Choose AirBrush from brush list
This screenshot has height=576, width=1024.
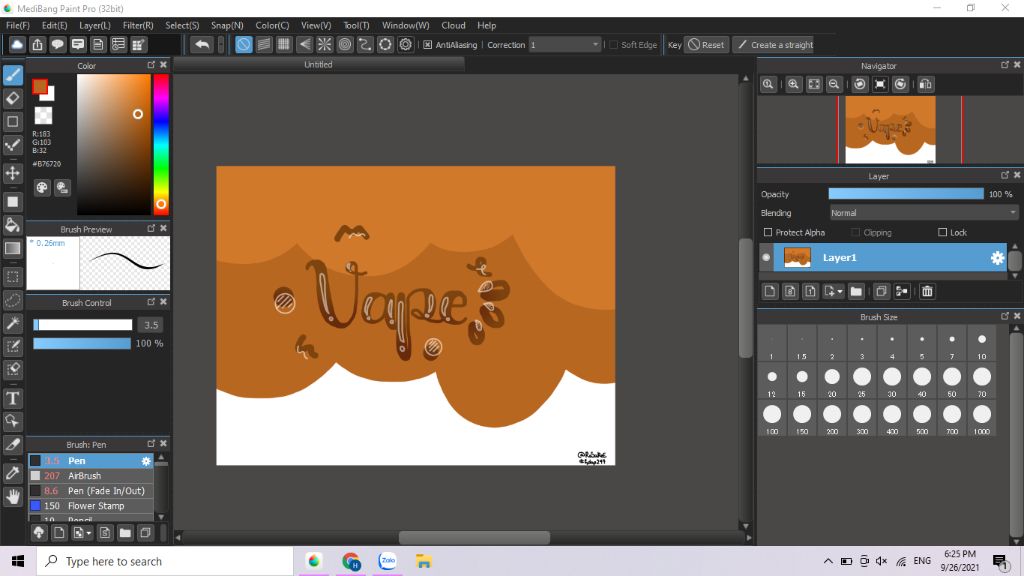tap(91, 476)
